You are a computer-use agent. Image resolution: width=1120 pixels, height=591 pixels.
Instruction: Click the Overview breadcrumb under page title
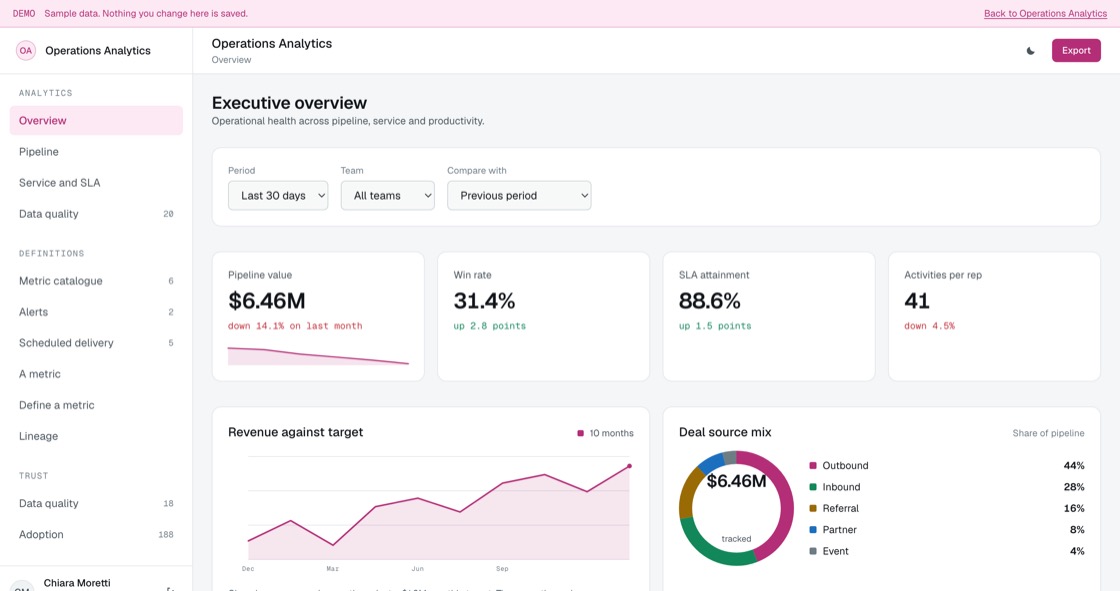coord(231,60)
